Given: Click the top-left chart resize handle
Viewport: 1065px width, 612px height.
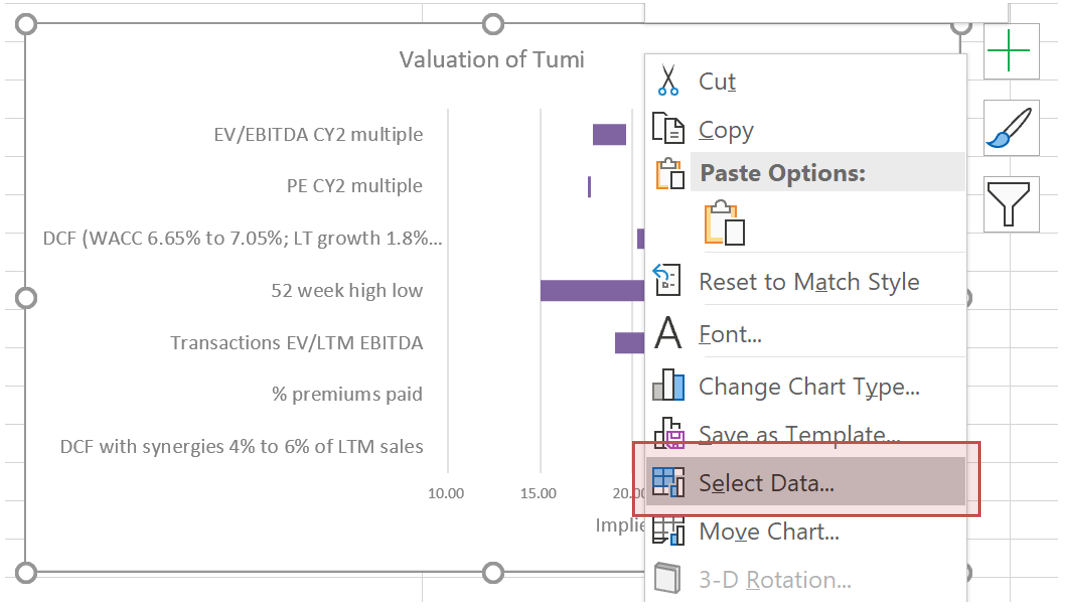Looking at the screenshot, I should click(27, 24).
